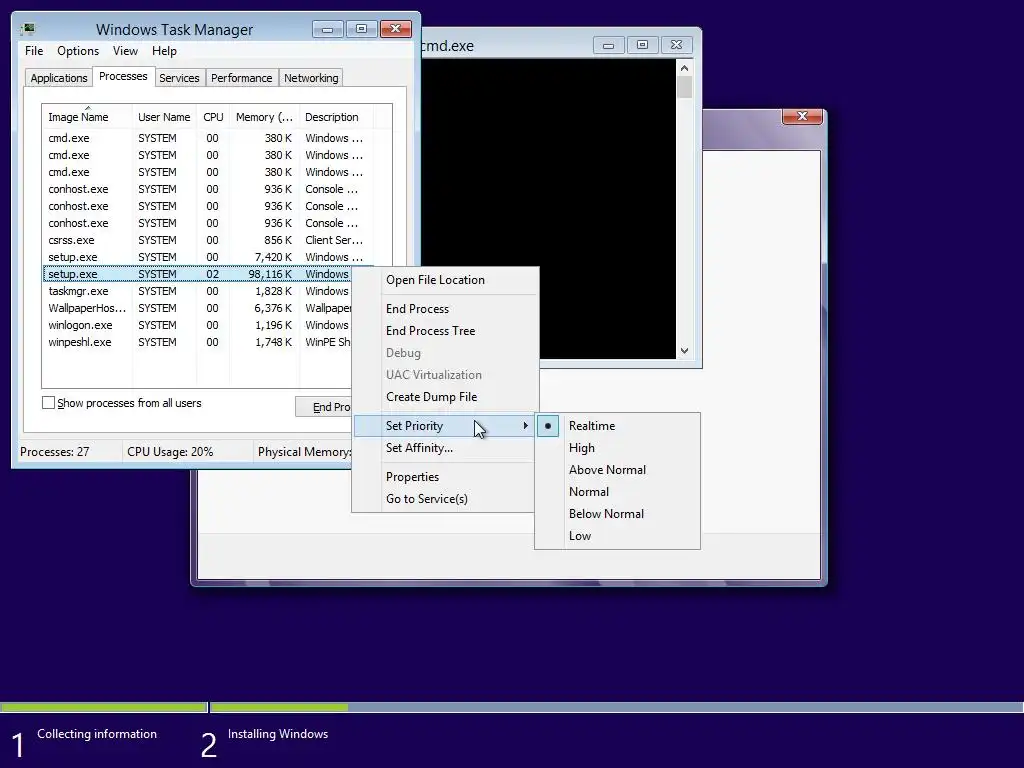Choose End Process in the context menu
Viewport: 1024px width, 768px height.
[x=417, y=308]
